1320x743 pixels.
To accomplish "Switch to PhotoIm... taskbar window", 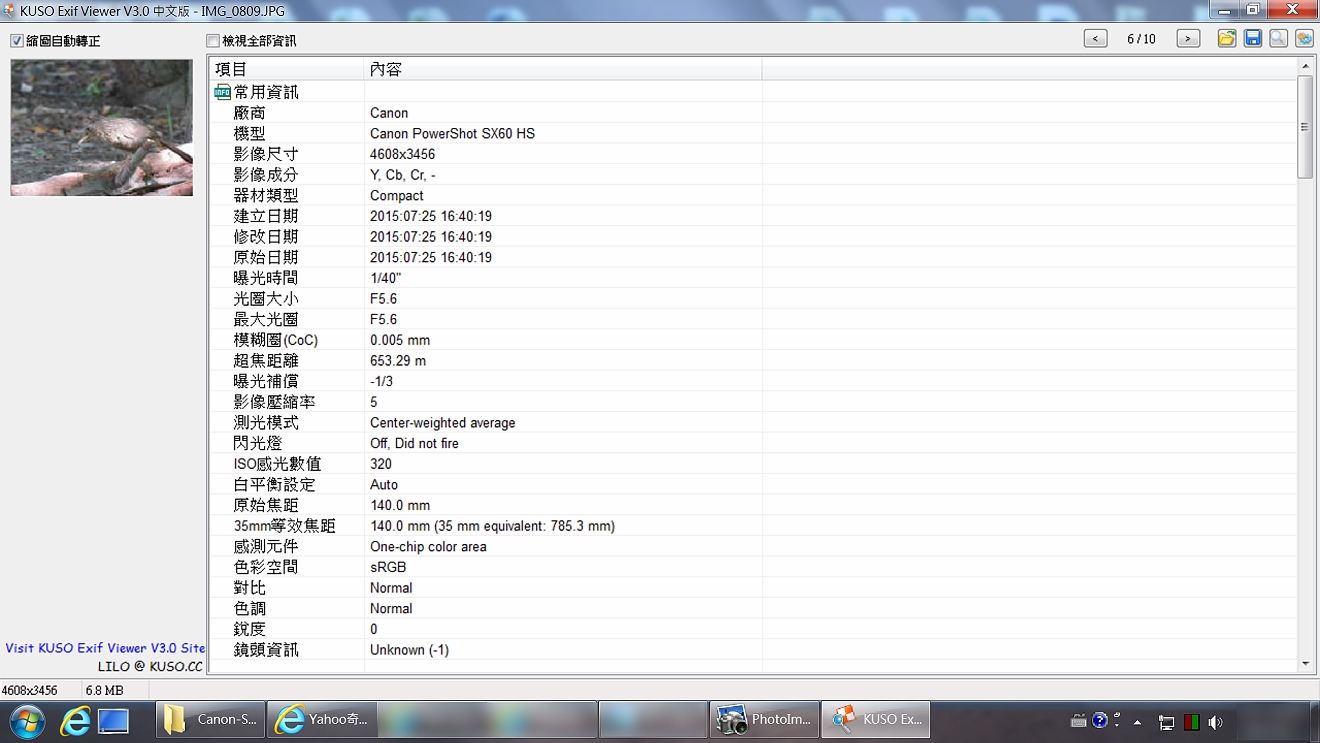I will [765, 720].
